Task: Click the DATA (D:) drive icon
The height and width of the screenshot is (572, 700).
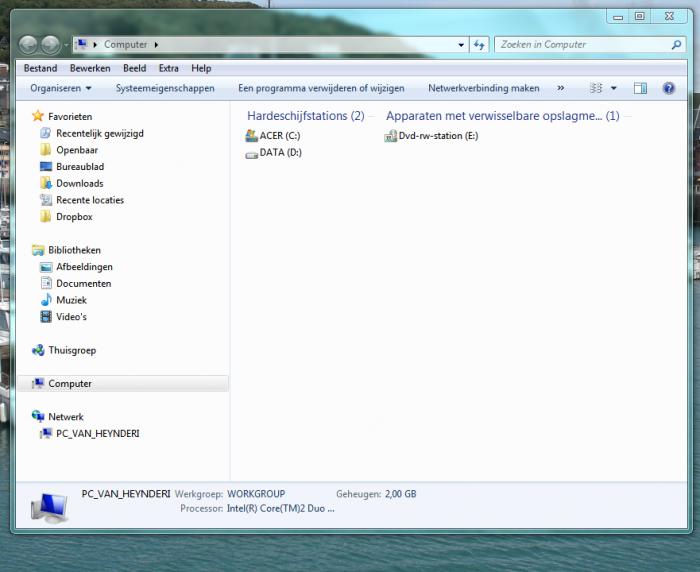Action: coord(251,154)
